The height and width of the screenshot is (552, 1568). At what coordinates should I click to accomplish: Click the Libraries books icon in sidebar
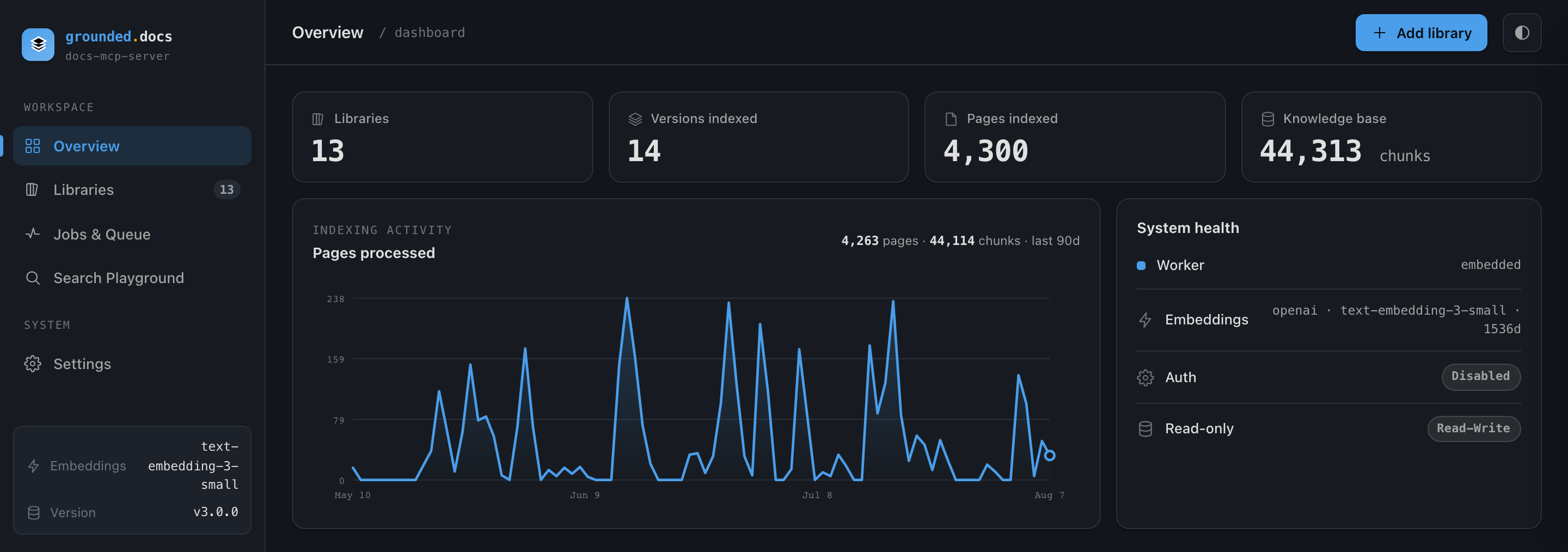(x=32, y=190)
